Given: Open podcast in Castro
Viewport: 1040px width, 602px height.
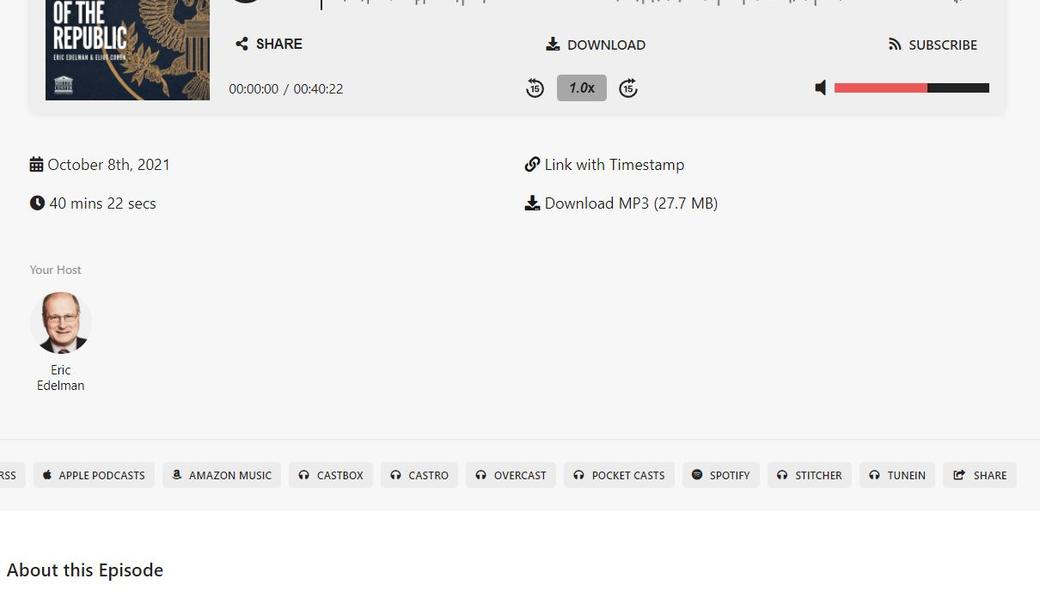Looking at the screenshot, I should tap(419, 475).
